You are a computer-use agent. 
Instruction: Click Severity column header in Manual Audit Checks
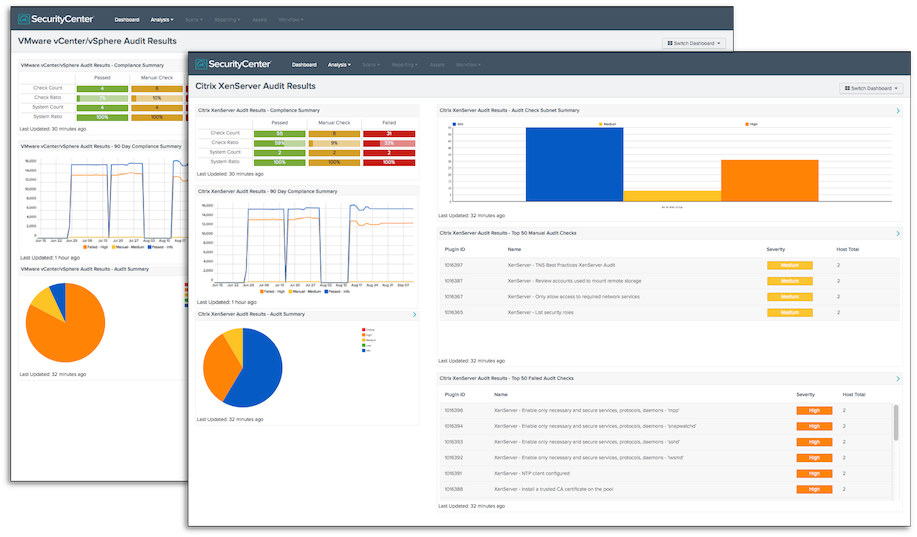point(775,250)
